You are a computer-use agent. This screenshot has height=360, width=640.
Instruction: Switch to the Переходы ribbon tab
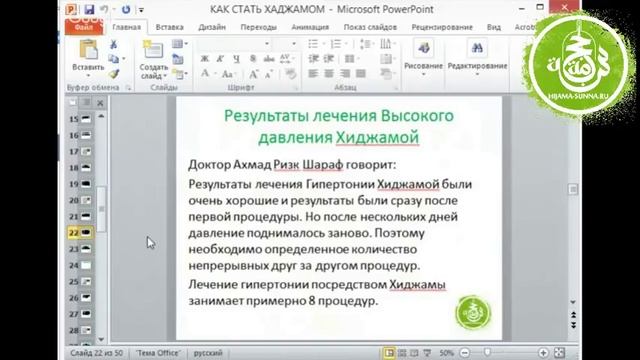tap(258, 27)
